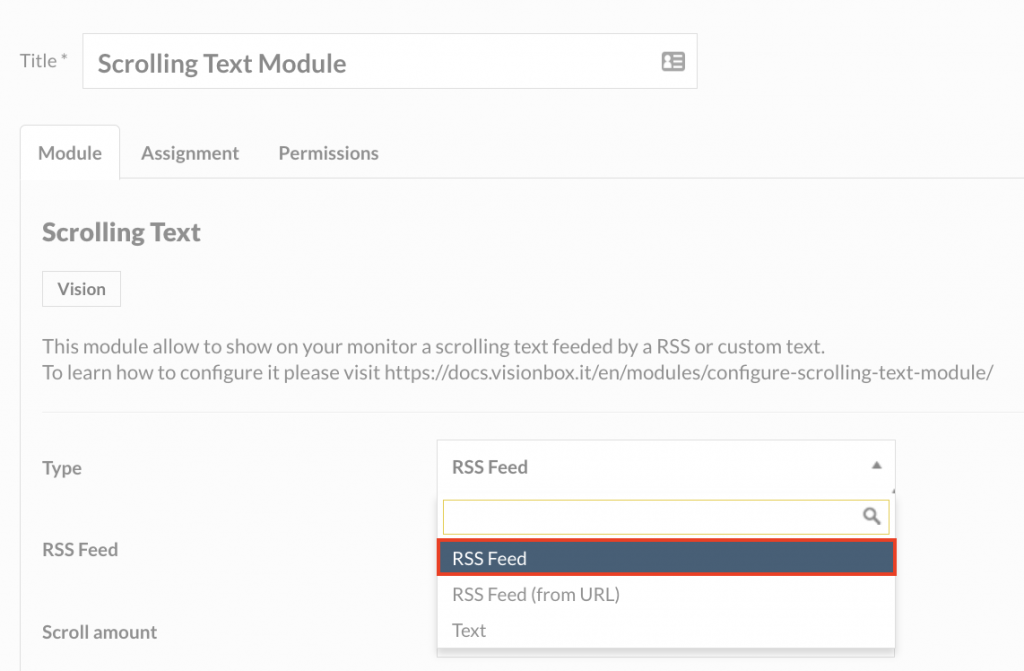Collapse the Type dropdown arrow
The height and width of the screenshot is (671, 1024).
pos(876,466)
